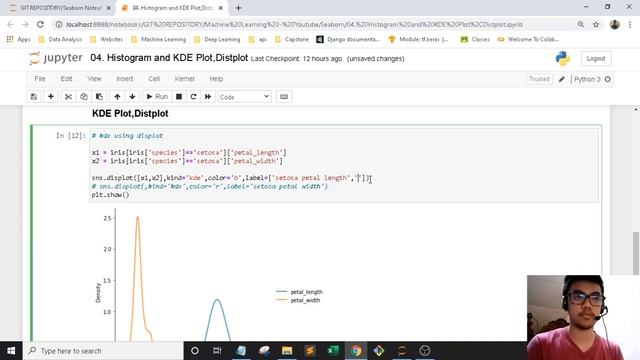Open Capstone bookmark folder
The width and height of the screenshot is (640, 360).
click(292, 39)
